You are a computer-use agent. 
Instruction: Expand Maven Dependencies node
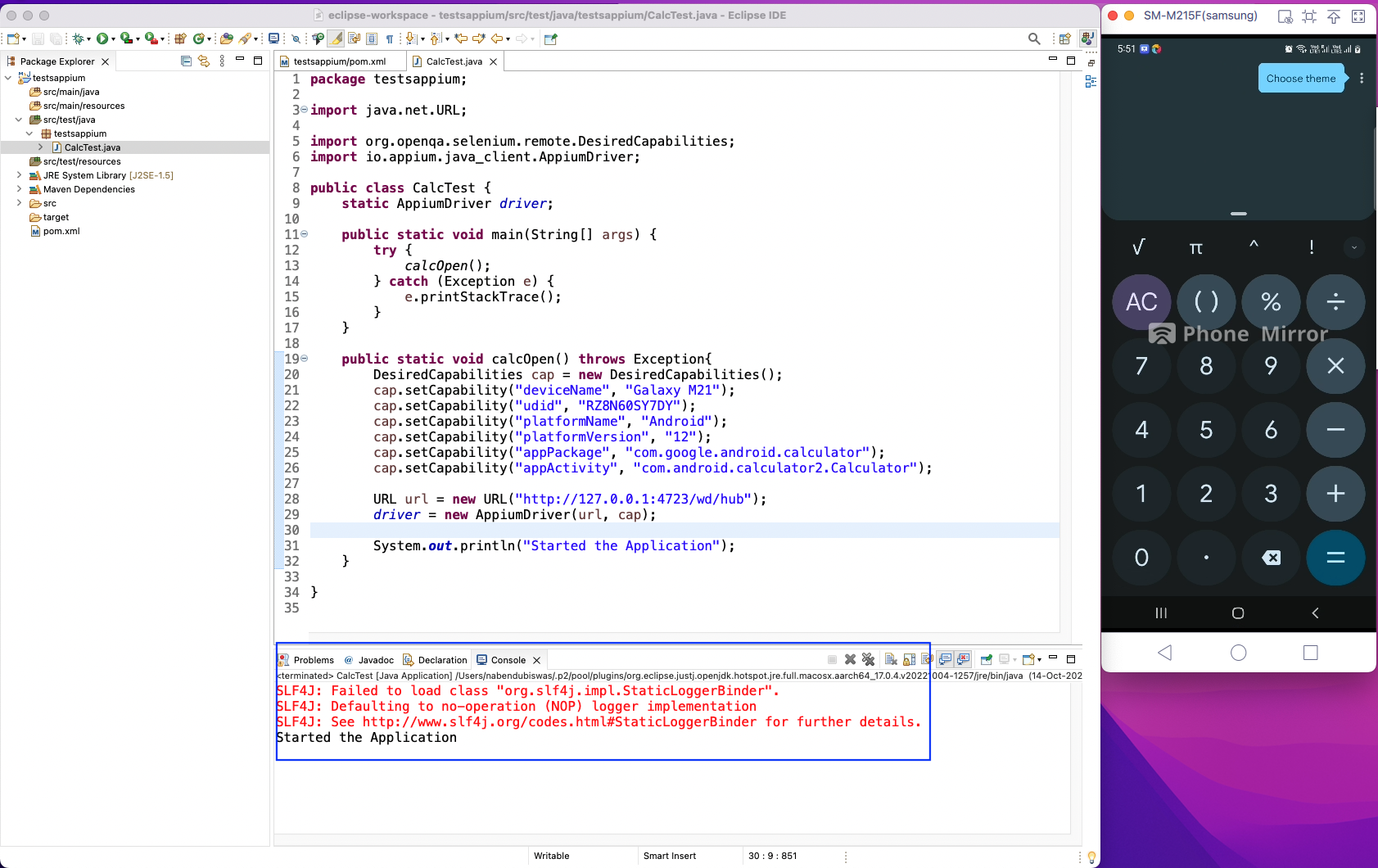(x=19, y=189)
